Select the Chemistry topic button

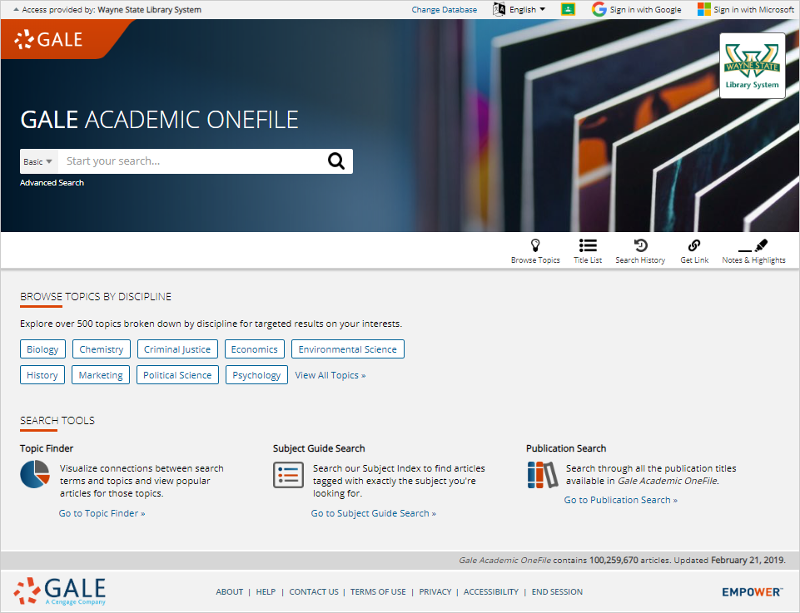pyautogui.click(x=102, y=349)
